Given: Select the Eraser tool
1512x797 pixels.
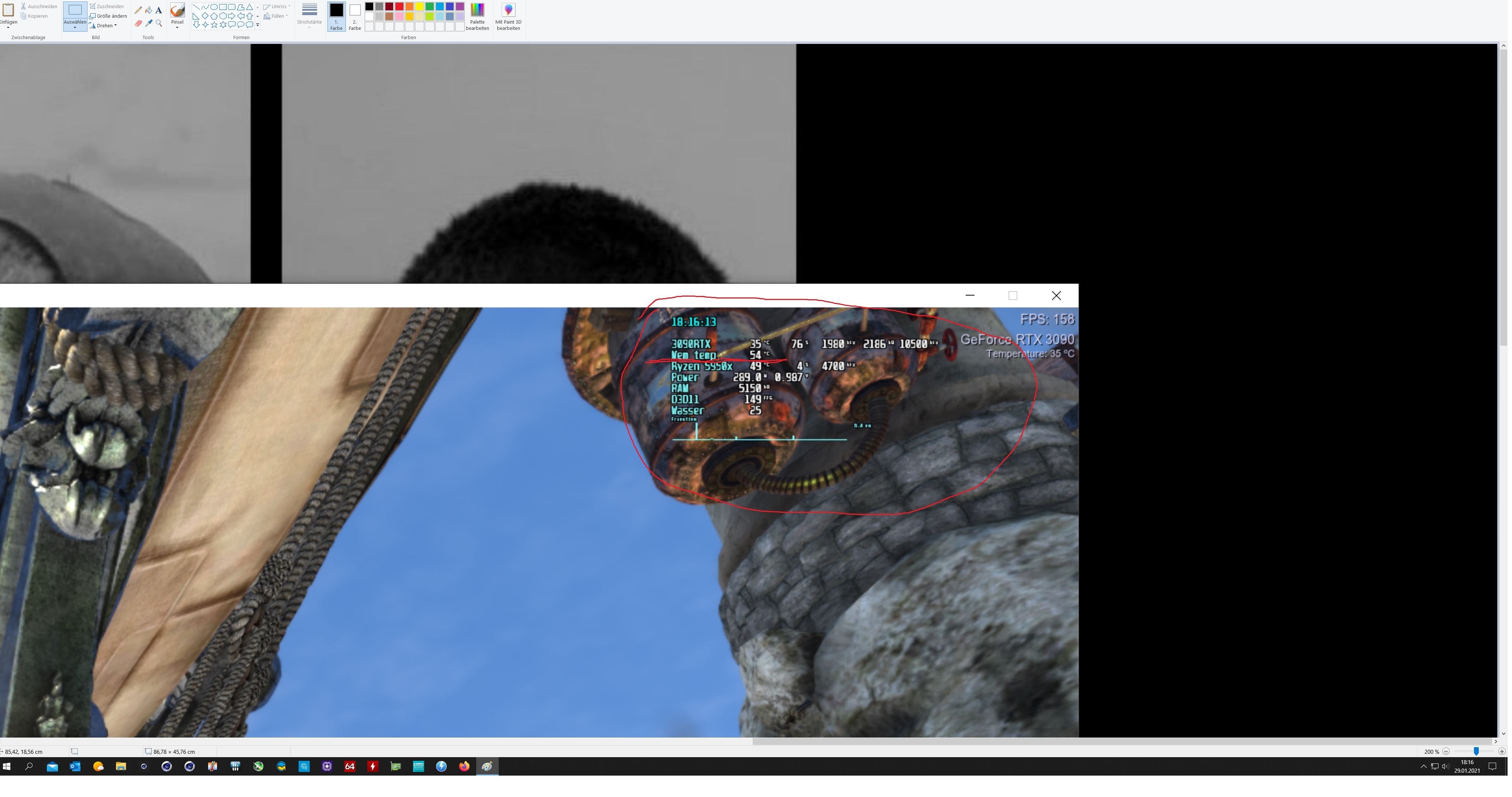Looking at the screenshot, I should [138, 24].
